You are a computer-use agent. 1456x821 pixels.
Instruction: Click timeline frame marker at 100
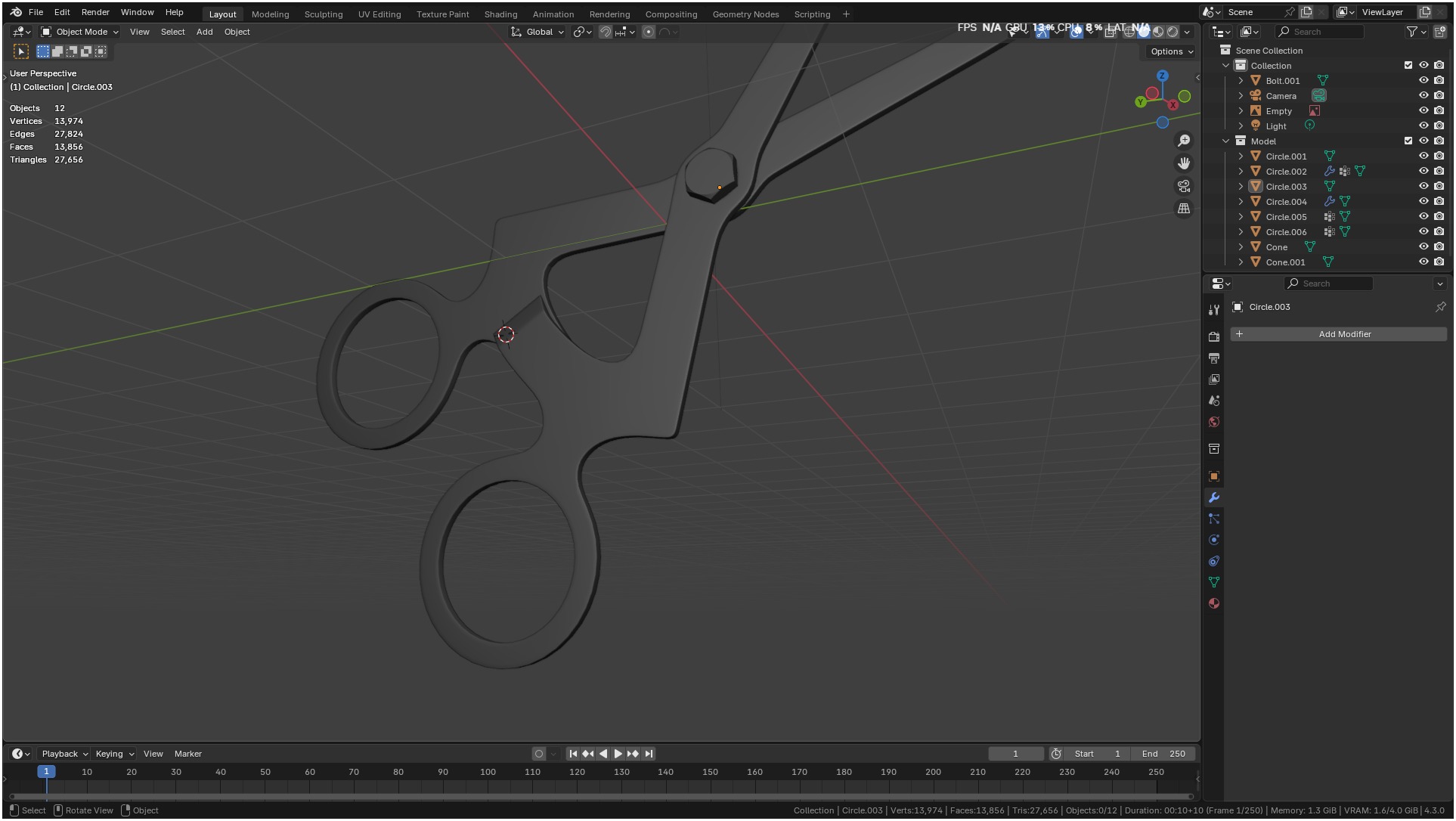[x=488, y=772]
